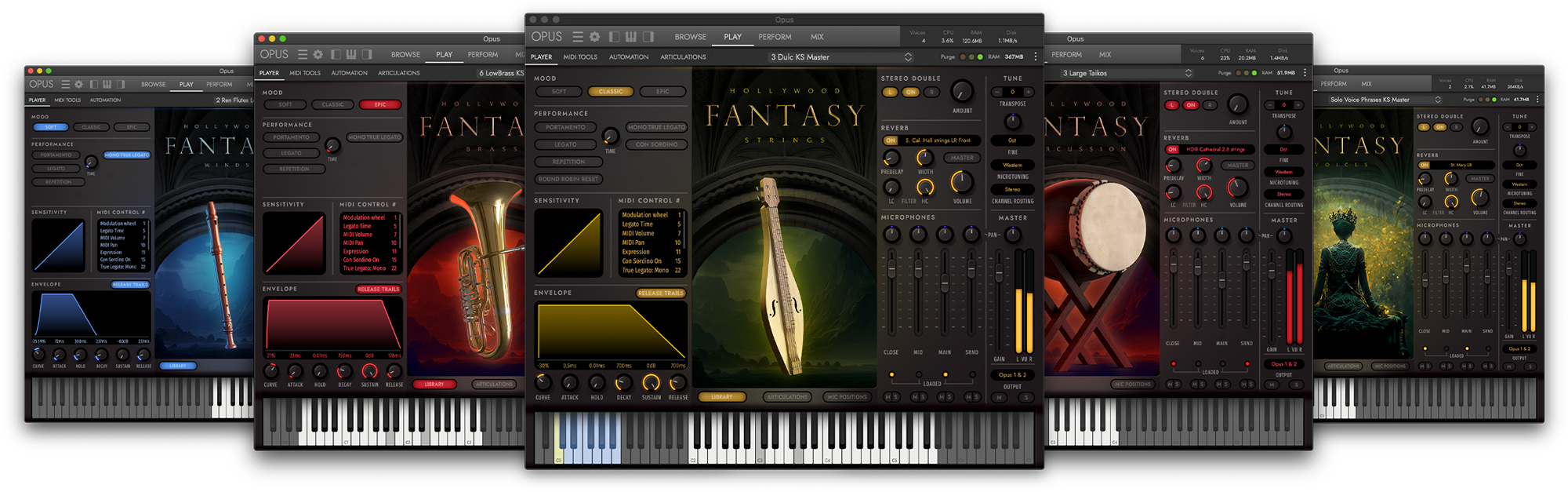Open the Western microtuning dropdown in Strings
This screenshot has height=492, width=1568.
click(x=1012, y=165)
